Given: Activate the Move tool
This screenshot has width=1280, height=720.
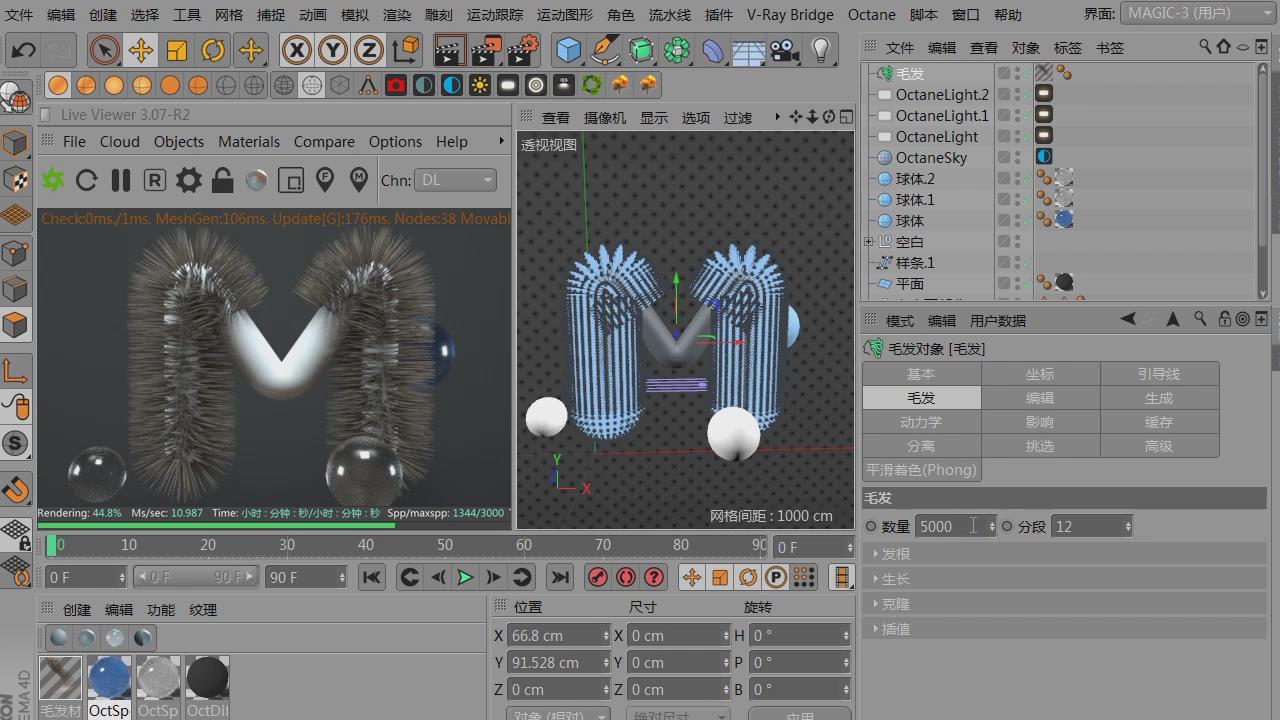Looking at the screenshot, I should coord(140,50).
